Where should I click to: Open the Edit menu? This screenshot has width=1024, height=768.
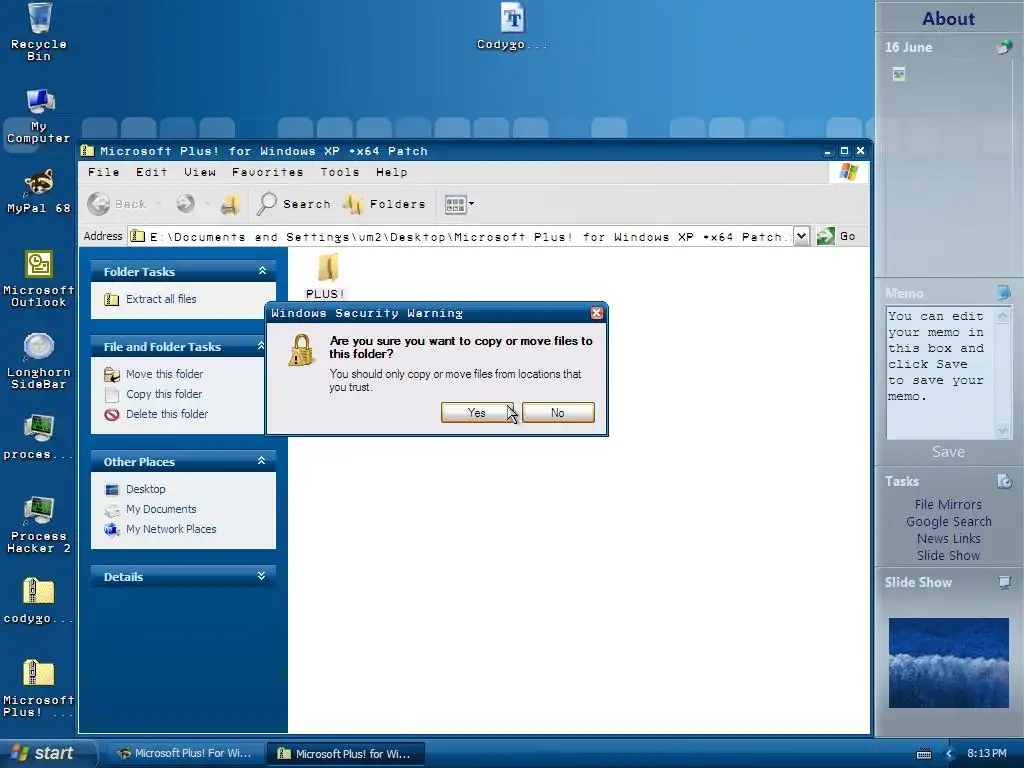[x=152, y=172]
